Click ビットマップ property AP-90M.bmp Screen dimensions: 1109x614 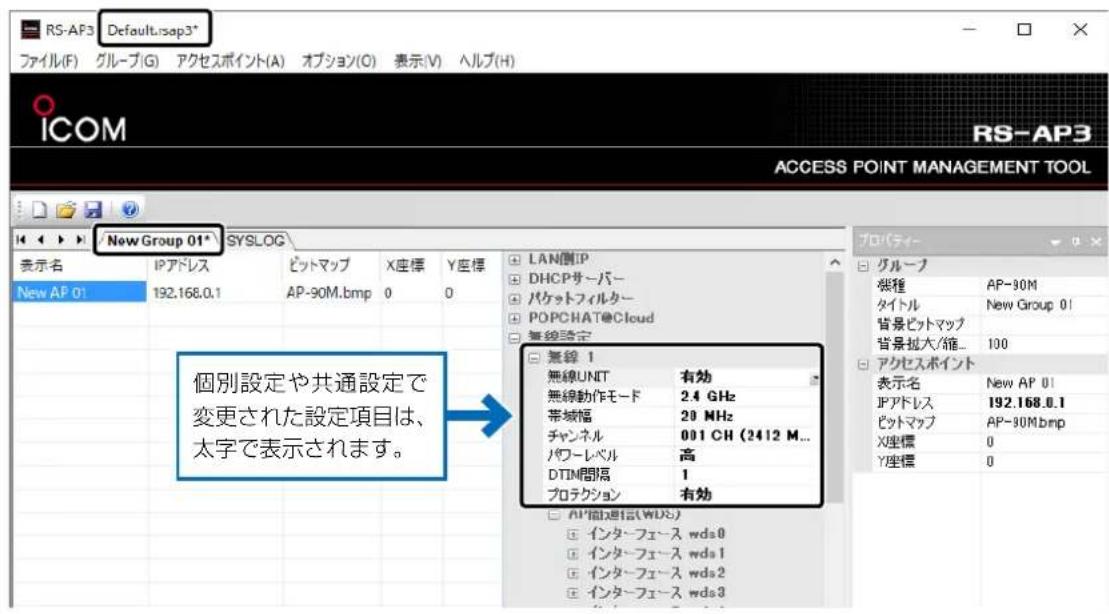[x=1026, y=422]
